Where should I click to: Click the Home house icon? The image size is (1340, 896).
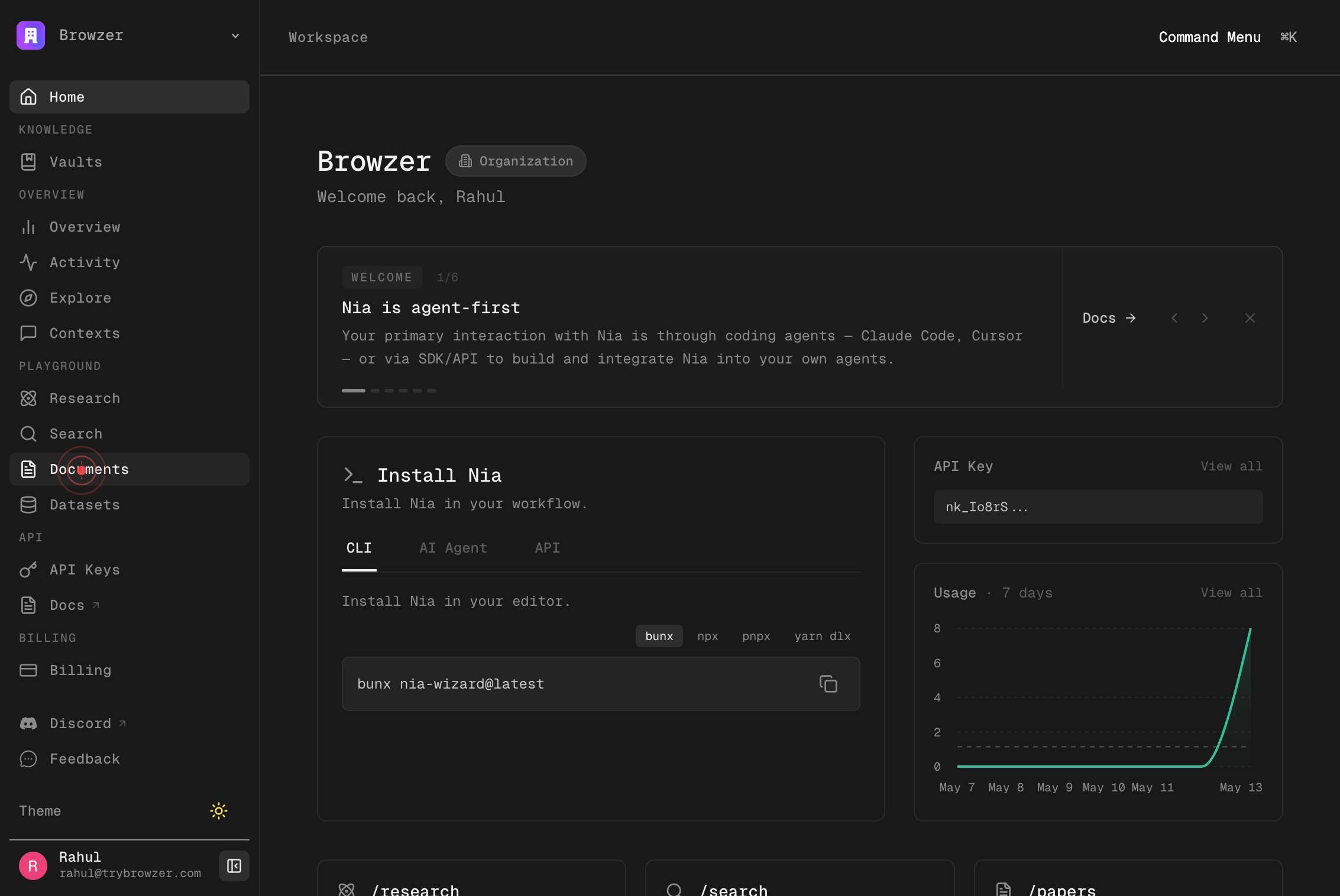(x=28, y=97)
